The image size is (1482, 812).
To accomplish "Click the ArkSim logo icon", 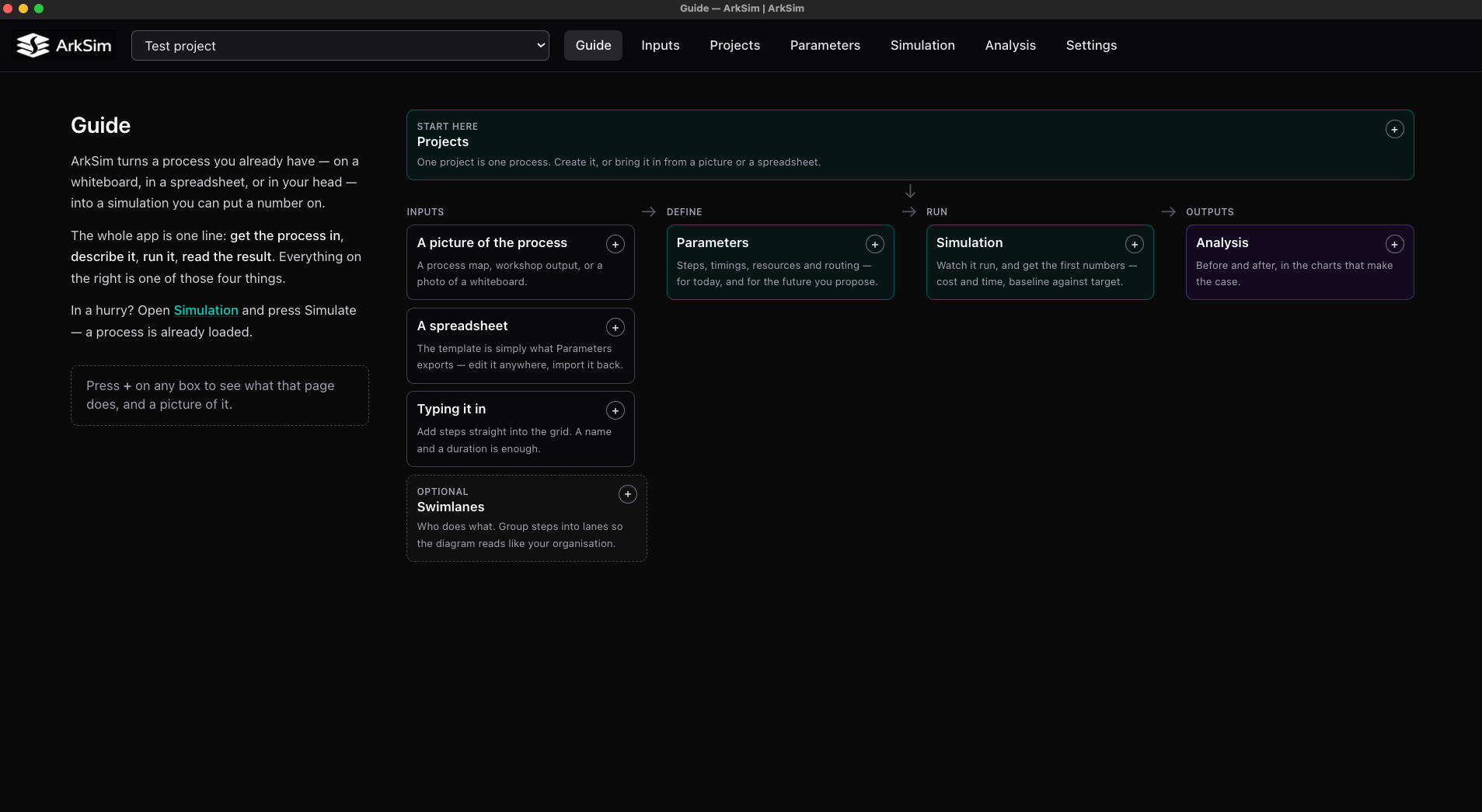I will point(33,46).
